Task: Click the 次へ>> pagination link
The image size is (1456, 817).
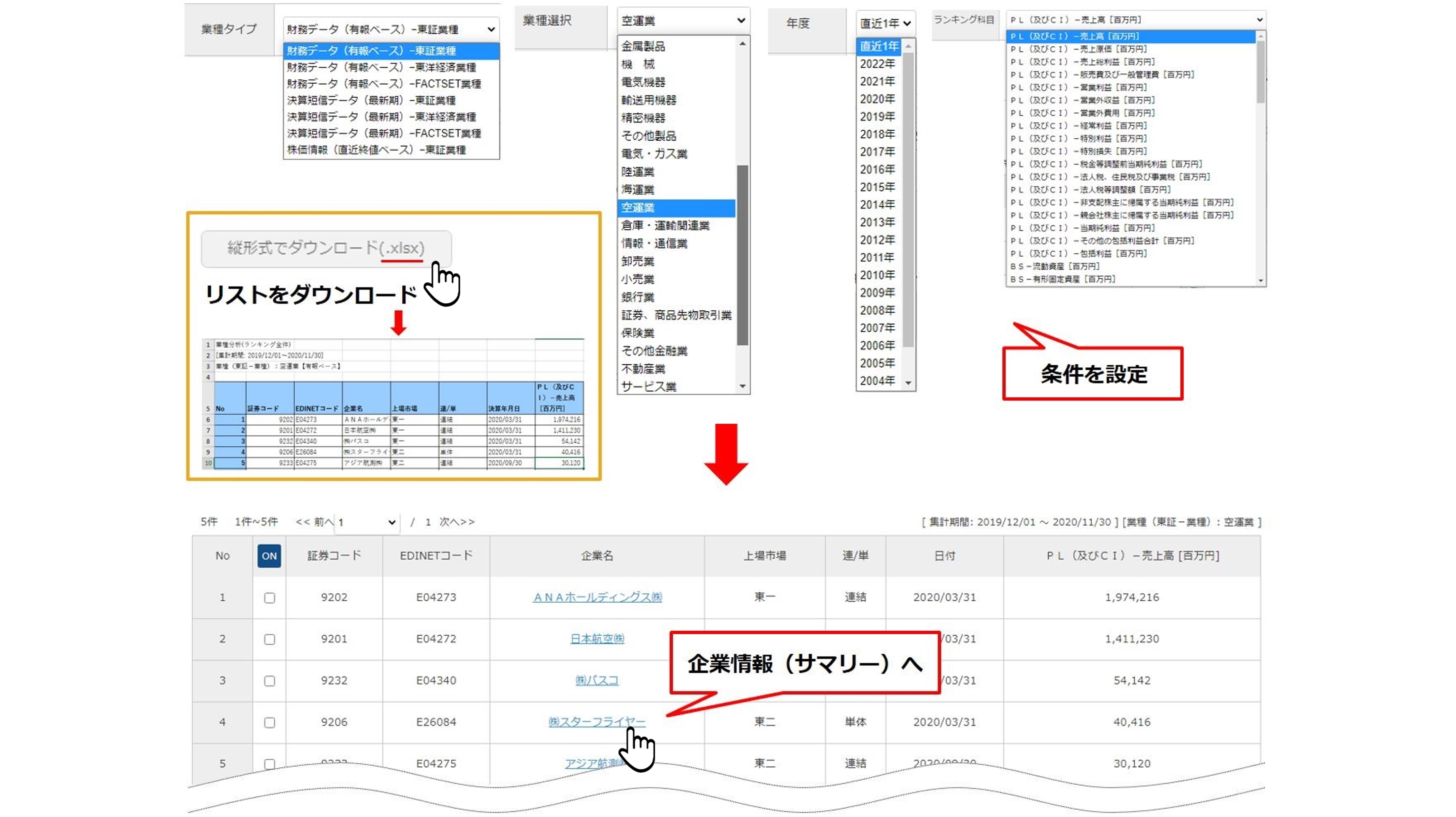Action: click(x=457, y=522)
